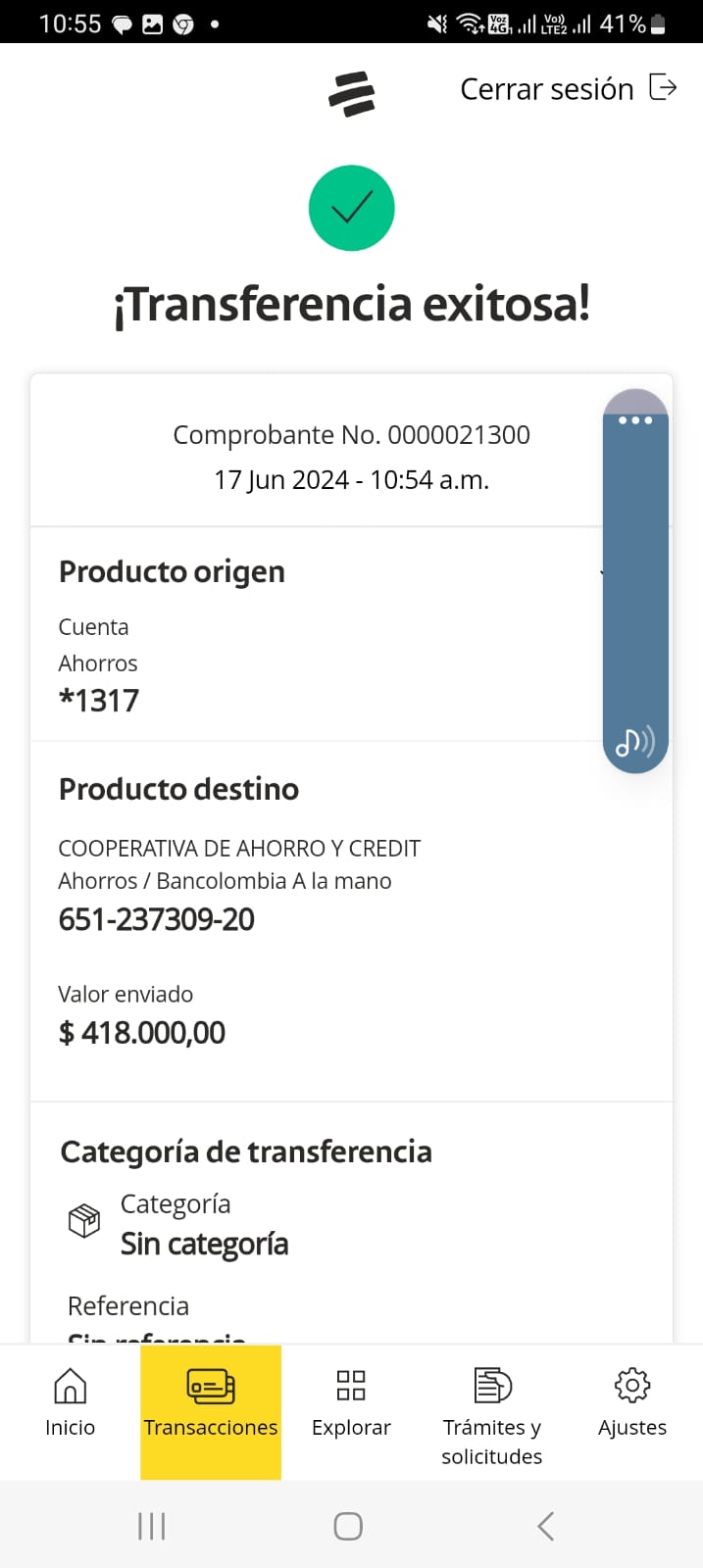Click the category box icon
703x1568 pixels.
84,1221
